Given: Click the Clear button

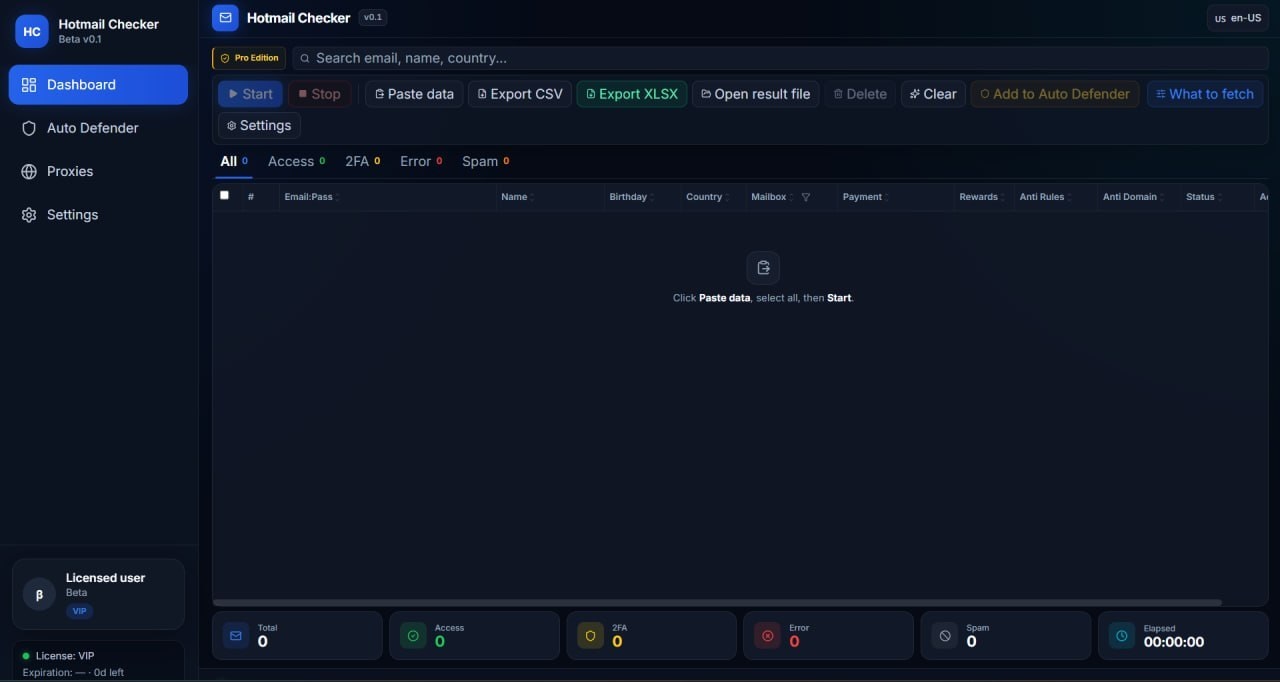Looking at the screenshot, I should [933, 94].
